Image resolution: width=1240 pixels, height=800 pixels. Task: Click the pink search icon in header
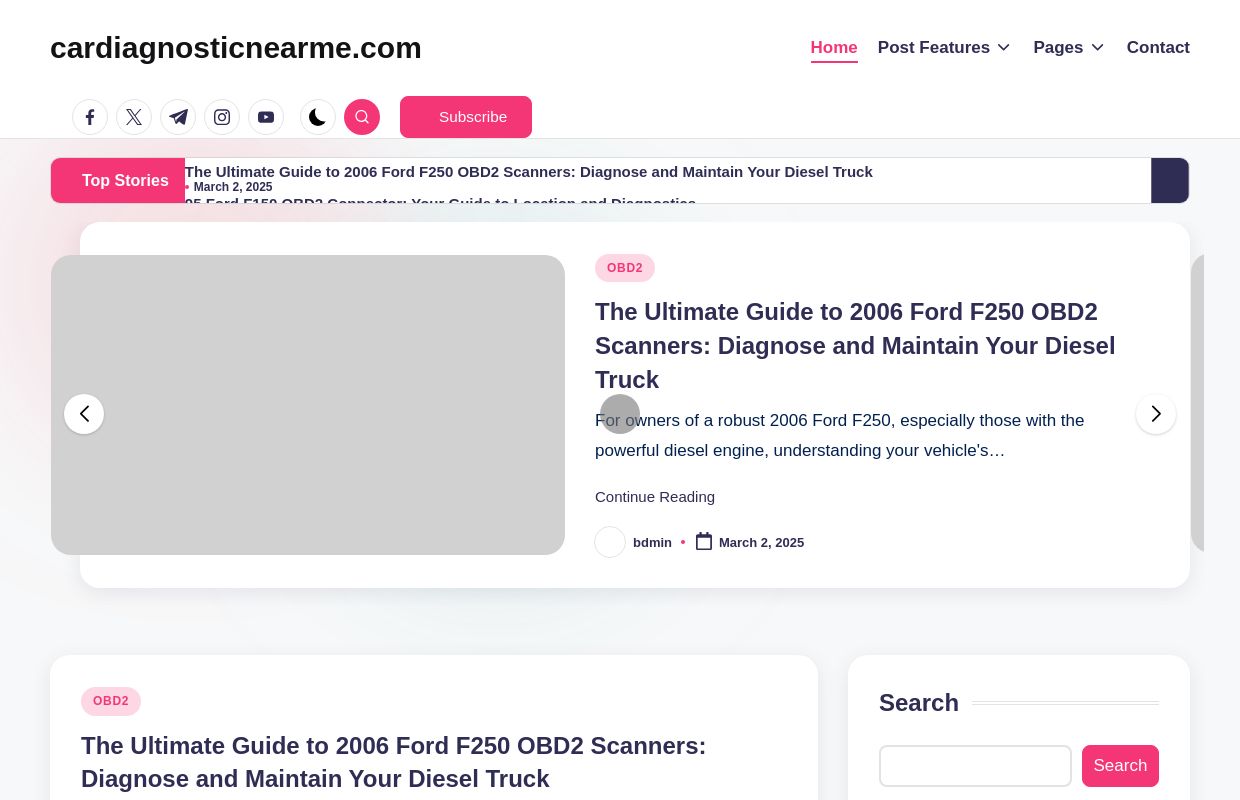(362, 117)
